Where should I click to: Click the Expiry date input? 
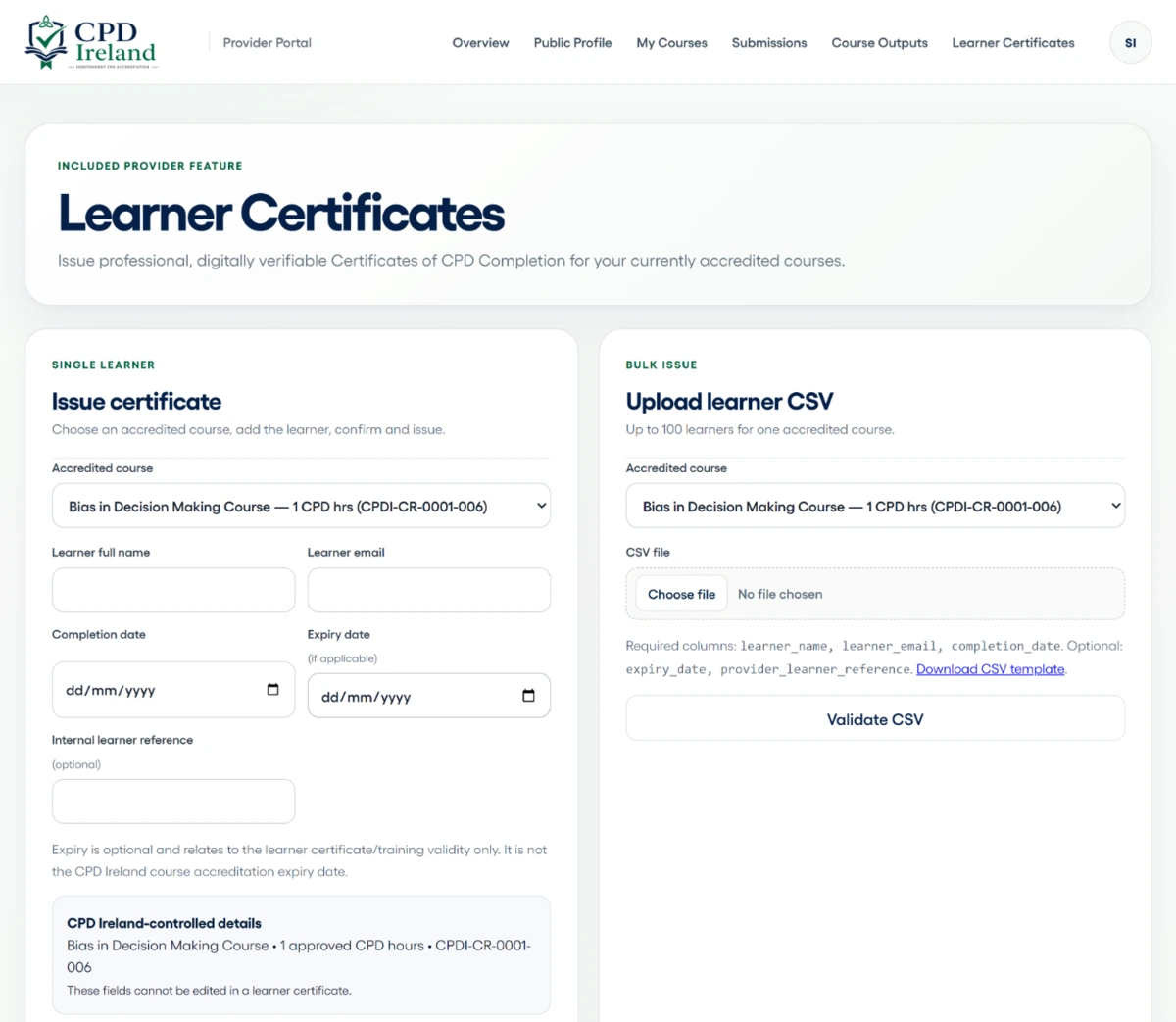(x=429, y=696)
